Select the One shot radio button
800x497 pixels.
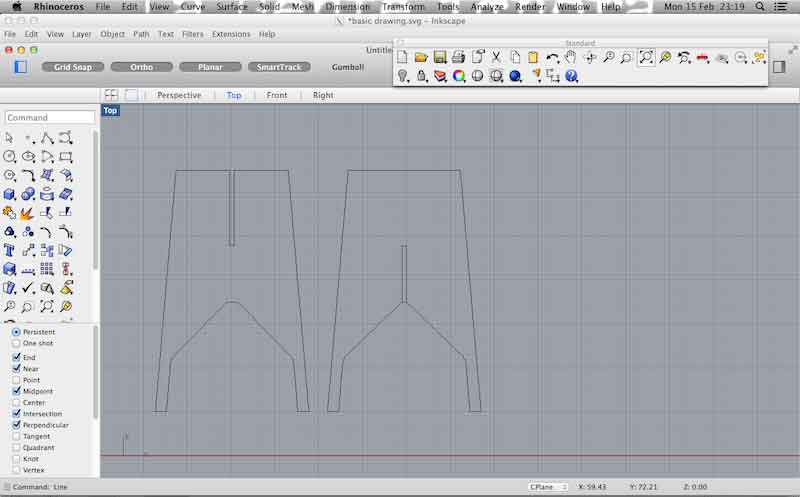click(x=16, y=343)
